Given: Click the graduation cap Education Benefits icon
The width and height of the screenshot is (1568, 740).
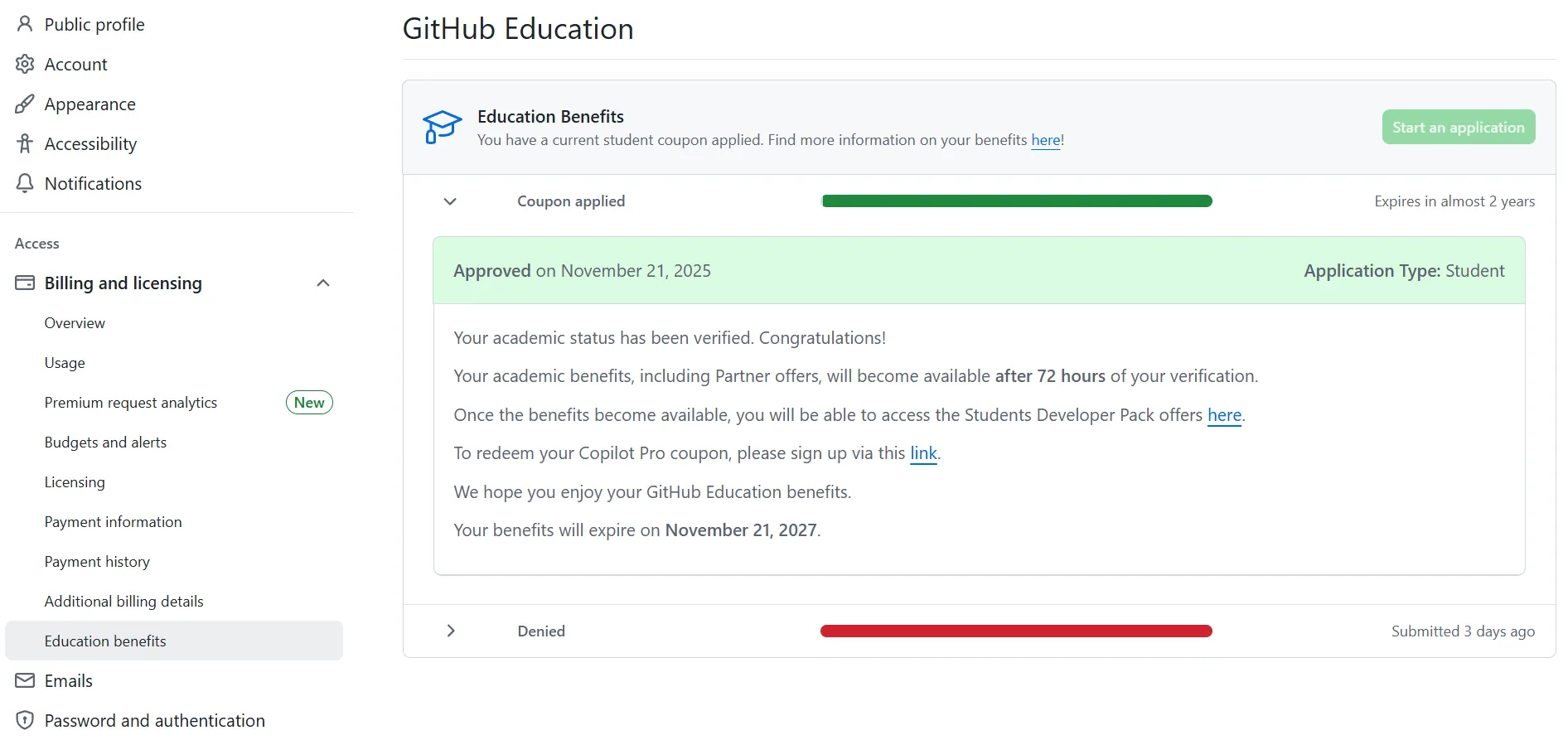Looking at the screenshot, I should (442, 127).
